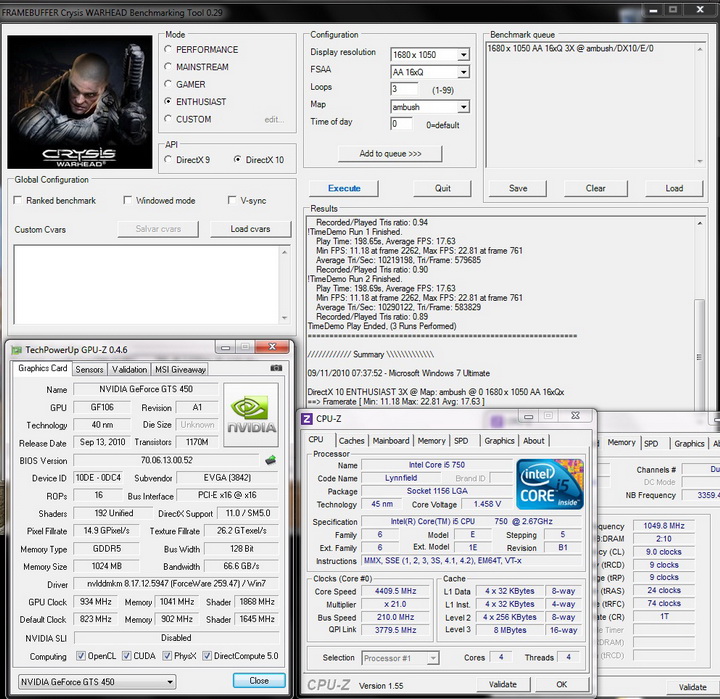Click the Add to queue button
This screenshot has width=720, height=699.
click(390, 154)
